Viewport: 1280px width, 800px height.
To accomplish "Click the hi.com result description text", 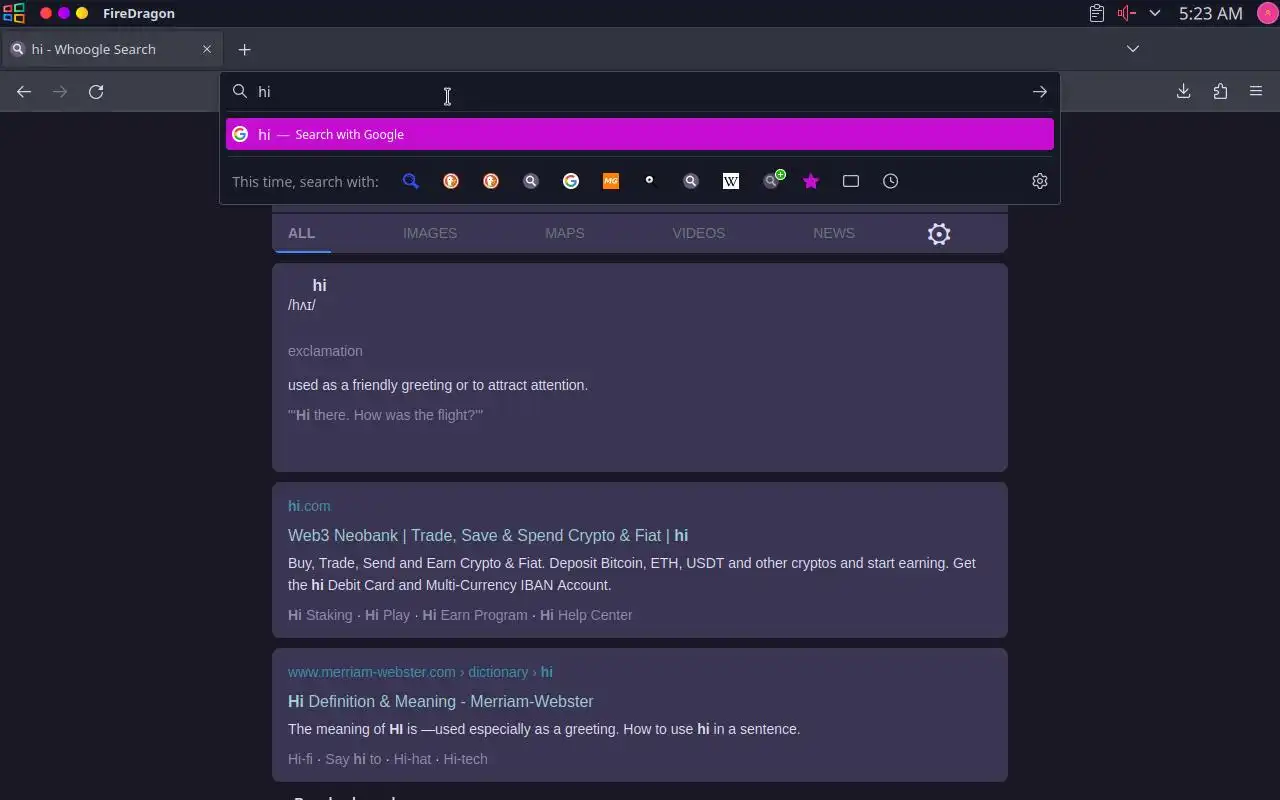I will pos(632,574).
